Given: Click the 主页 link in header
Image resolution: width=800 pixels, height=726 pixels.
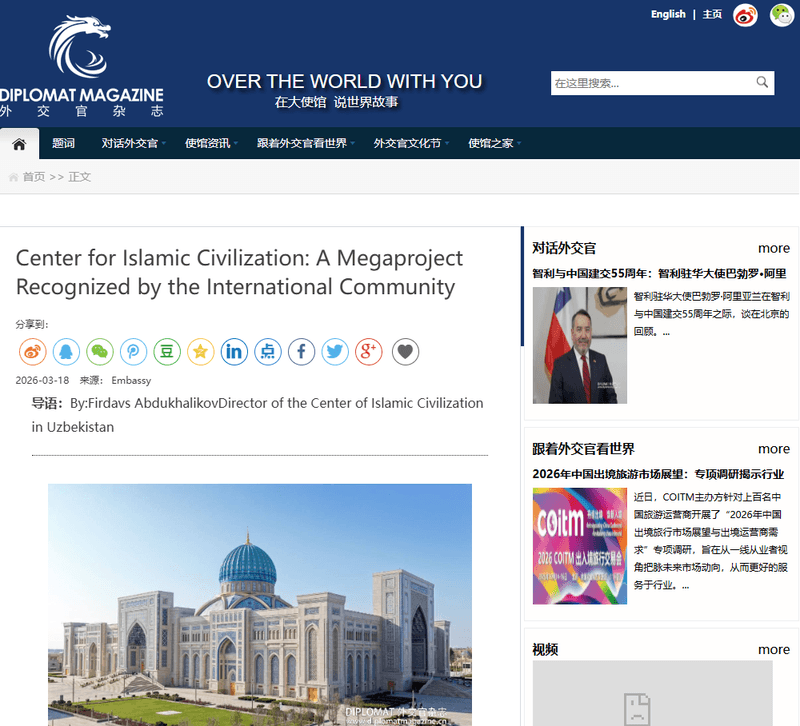Looking at the screenshot, I should [x=712, y=14].
